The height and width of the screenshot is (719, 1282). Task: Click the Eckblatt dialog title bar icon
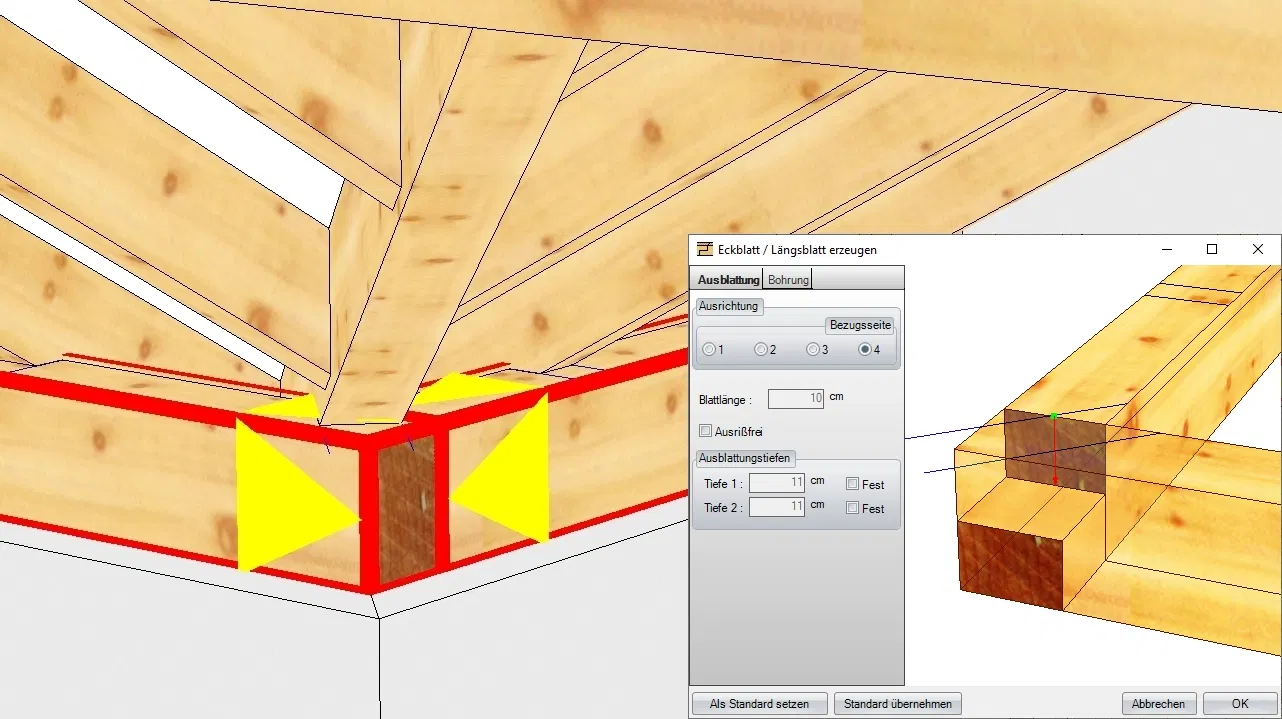(x=706, y=249)
